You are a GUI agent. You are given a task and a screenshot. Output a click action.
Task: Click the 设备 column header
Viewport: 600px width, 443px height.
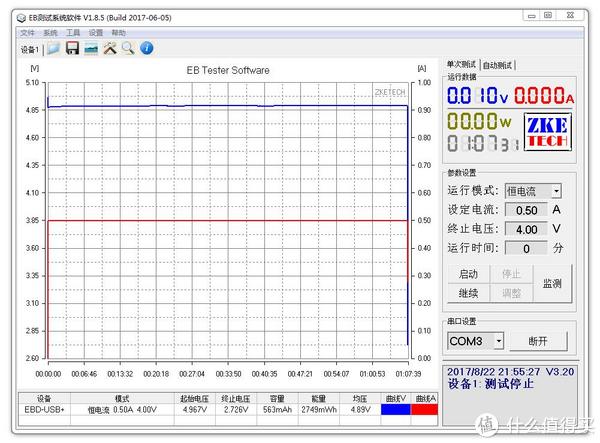44,398
